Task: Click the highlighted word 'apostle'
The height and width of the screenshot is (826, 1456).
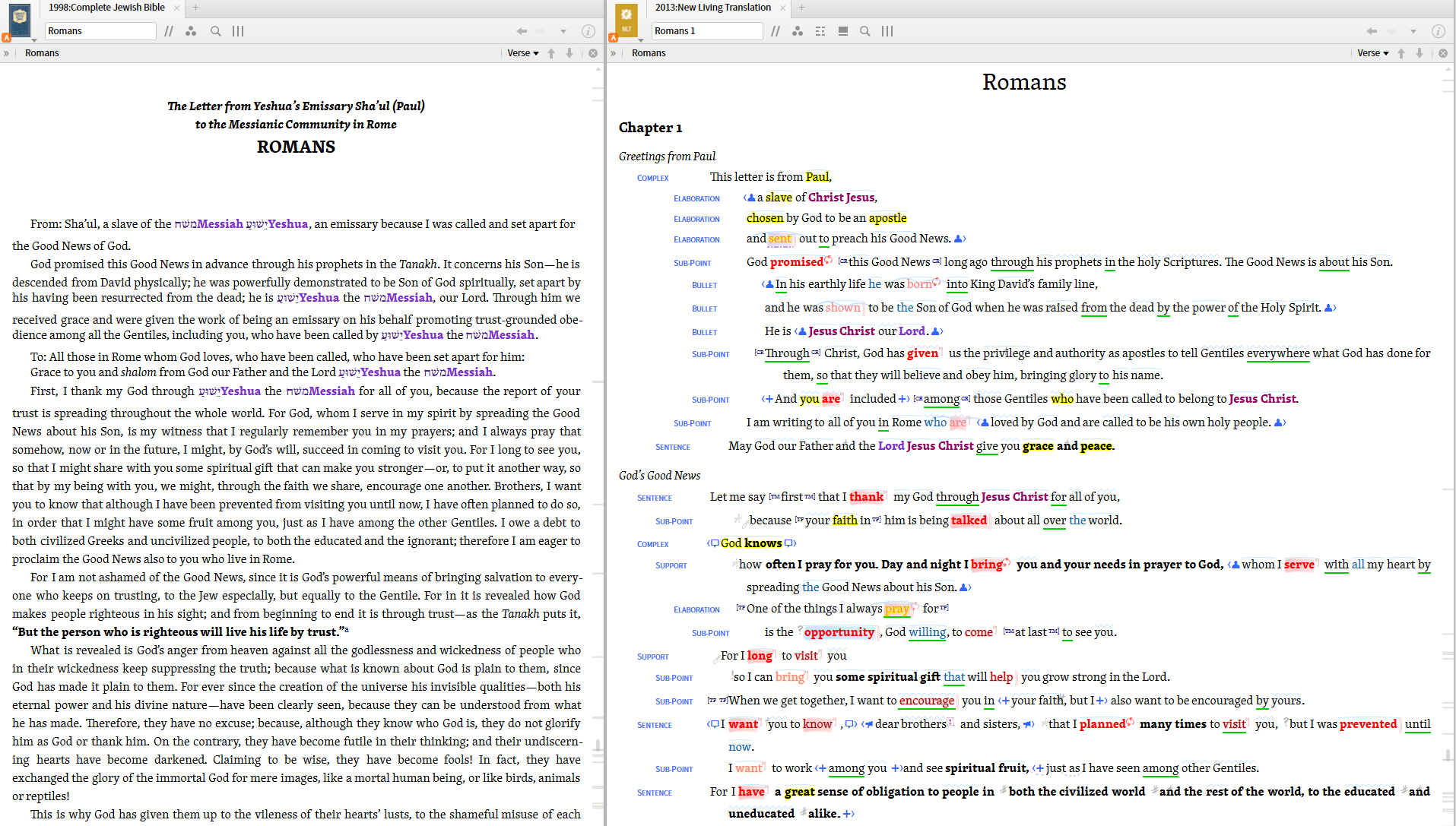Action: point(888,218)
